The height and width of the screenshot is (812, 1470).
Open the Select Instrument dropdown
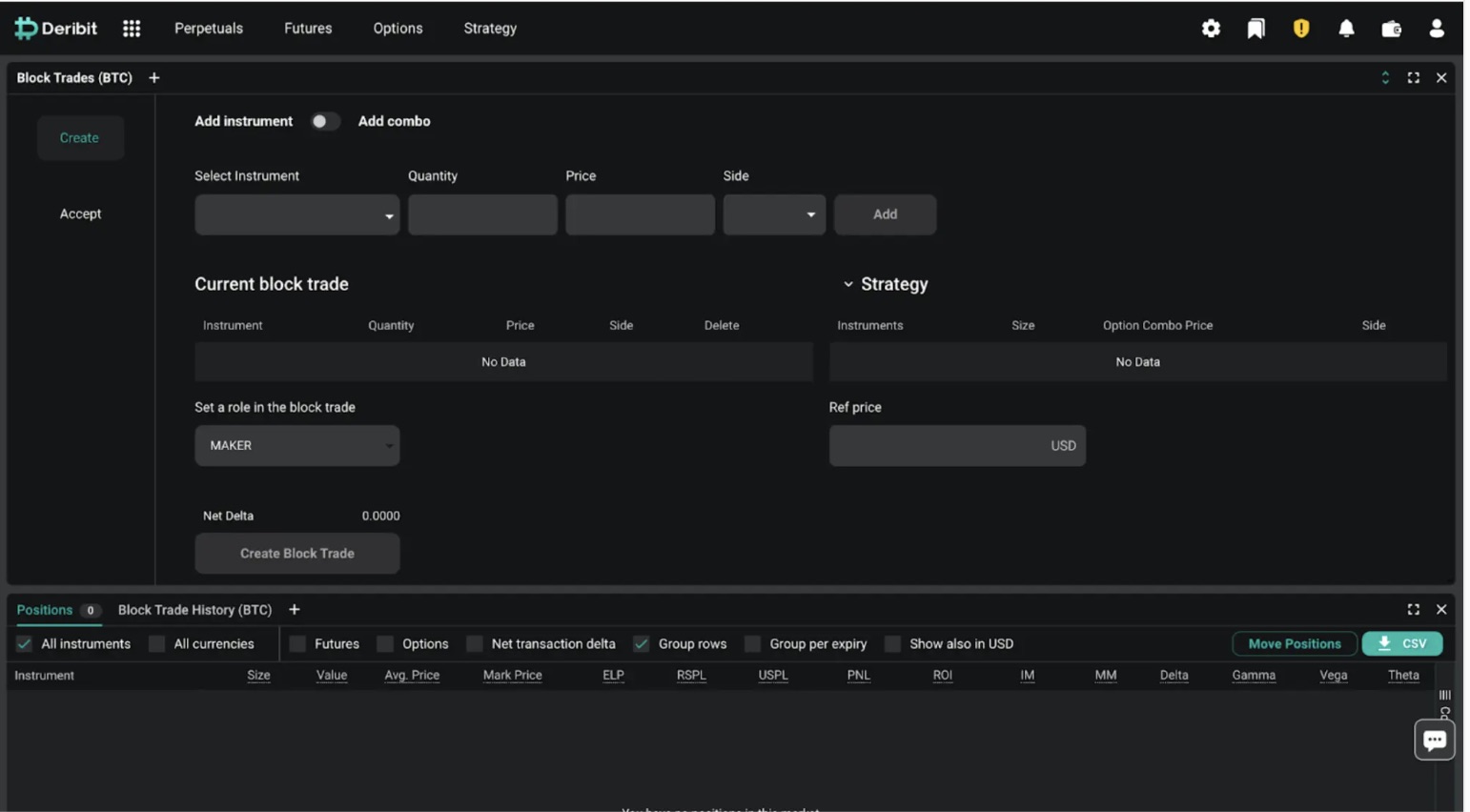click(296, 214)
